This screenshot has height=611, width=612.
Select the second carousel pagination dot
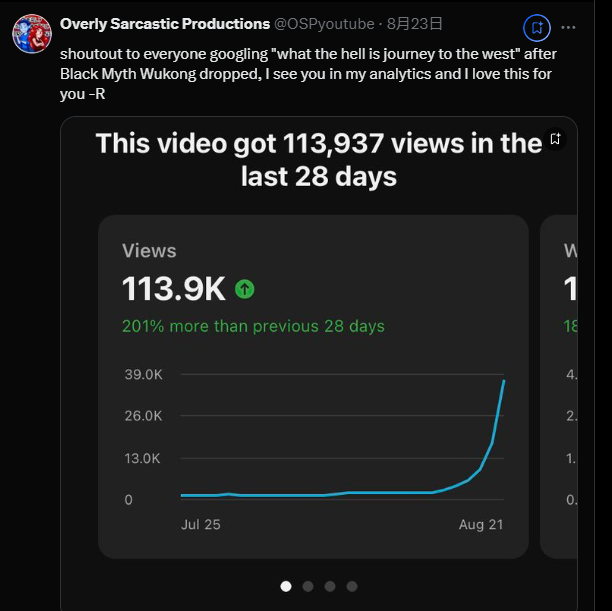coord(308,586)
